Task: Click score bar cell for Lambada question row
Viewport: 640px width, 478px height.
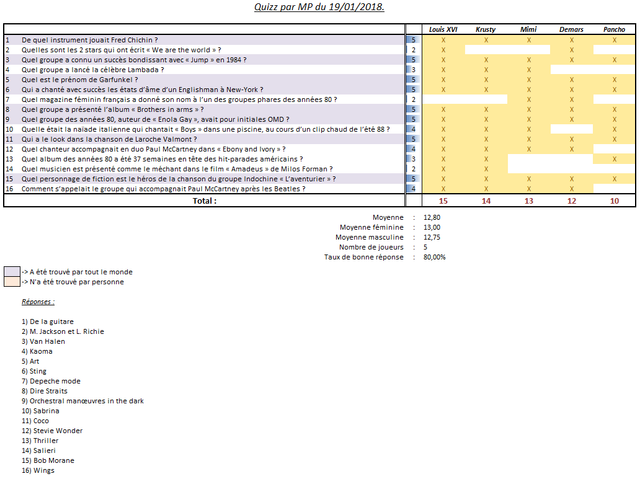Action: coord(413,70)
